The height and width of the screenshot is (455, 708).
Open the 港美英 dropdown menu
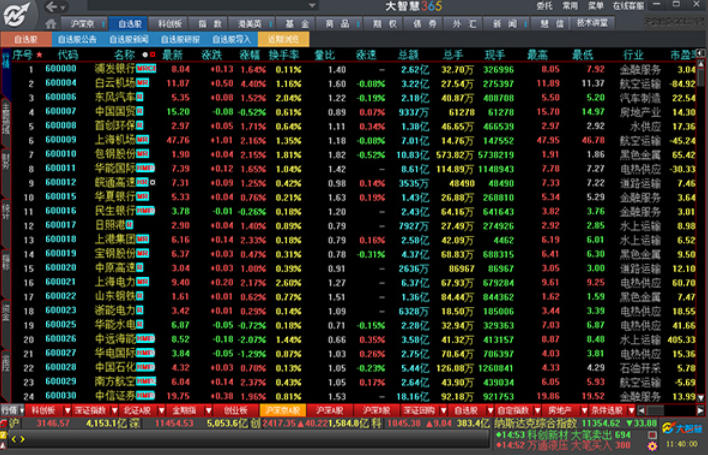point(247,22)
